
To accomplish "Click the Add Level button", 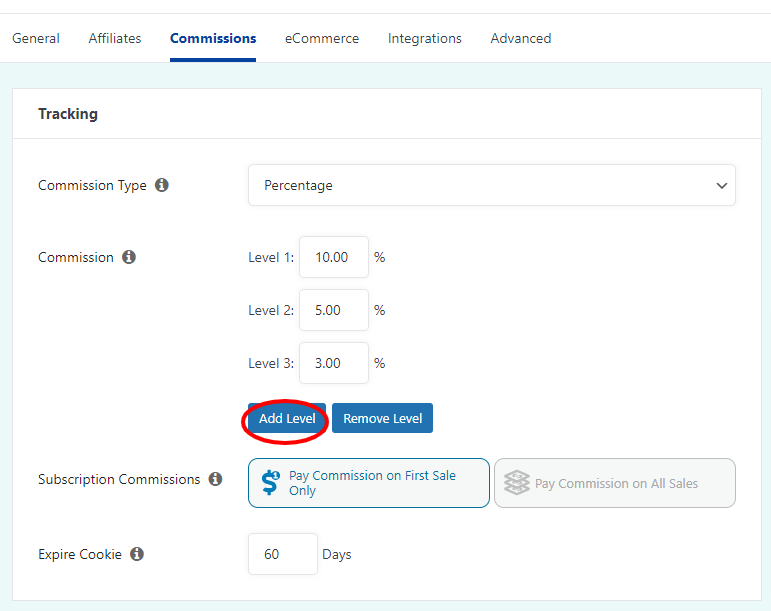I will tap(287, 418).
